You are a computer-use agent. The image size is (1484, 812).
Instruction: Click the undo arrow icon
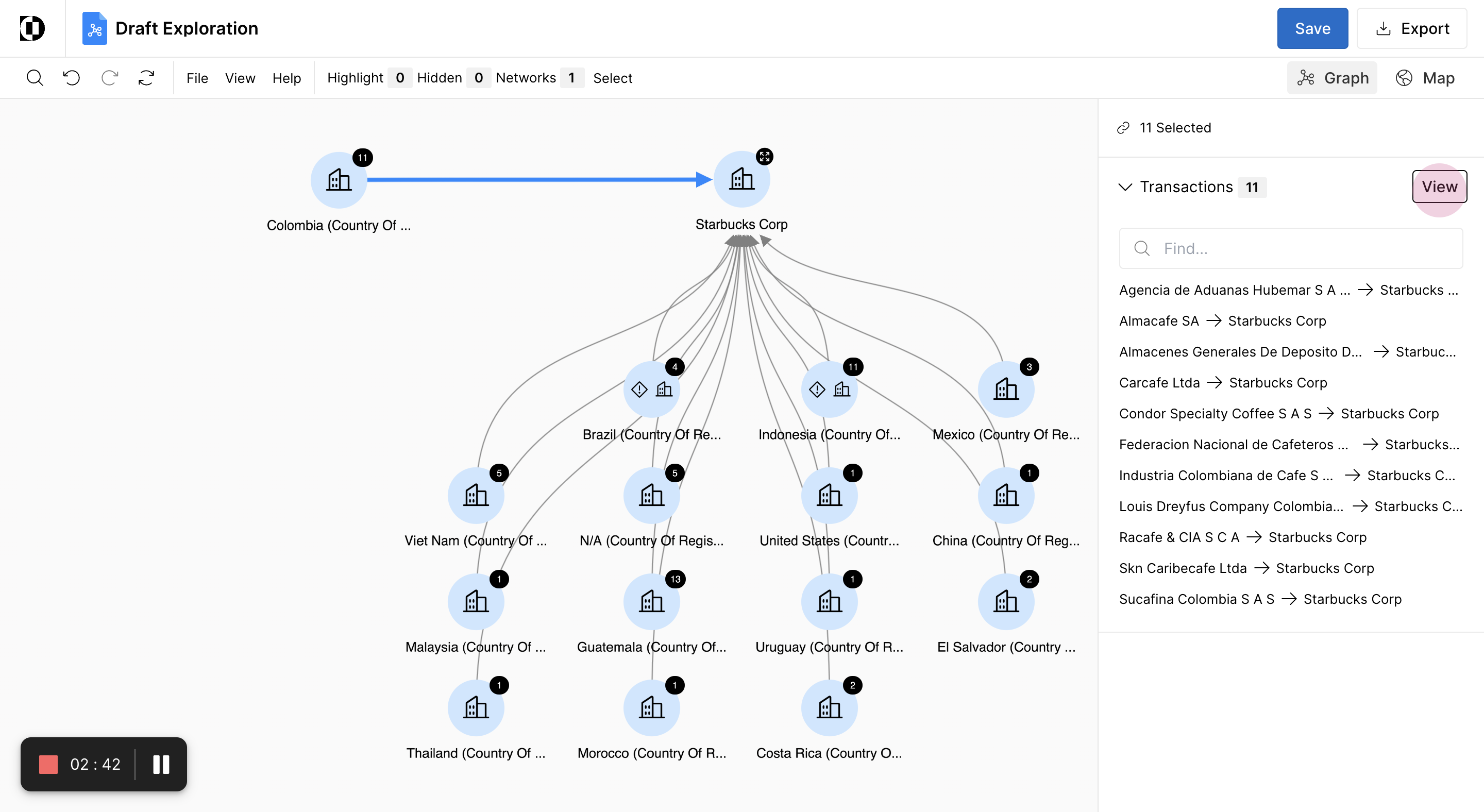point(72,78)
